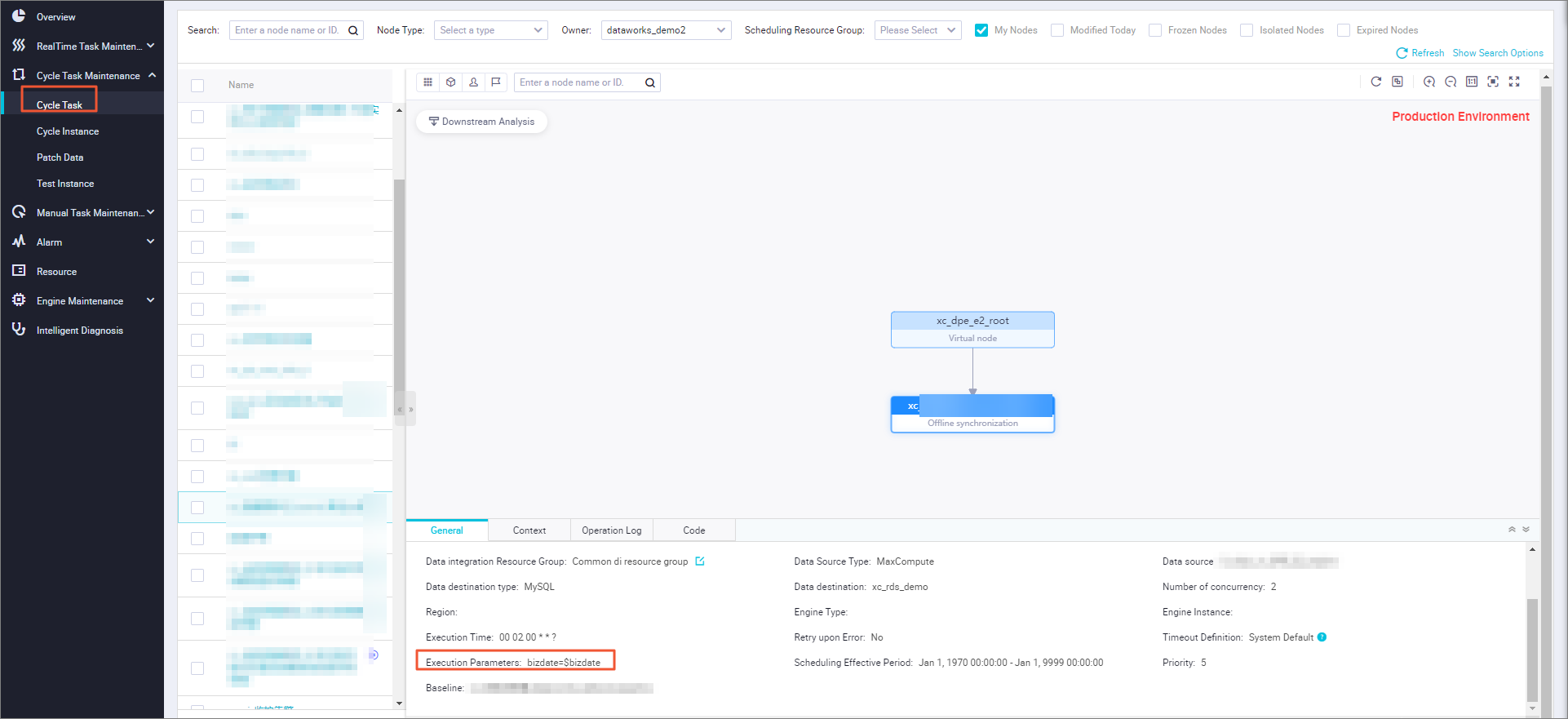Expand the Alarm menu chevron
The width and height of the screenshot is (1568, 719).
click(x=150, y=242)
